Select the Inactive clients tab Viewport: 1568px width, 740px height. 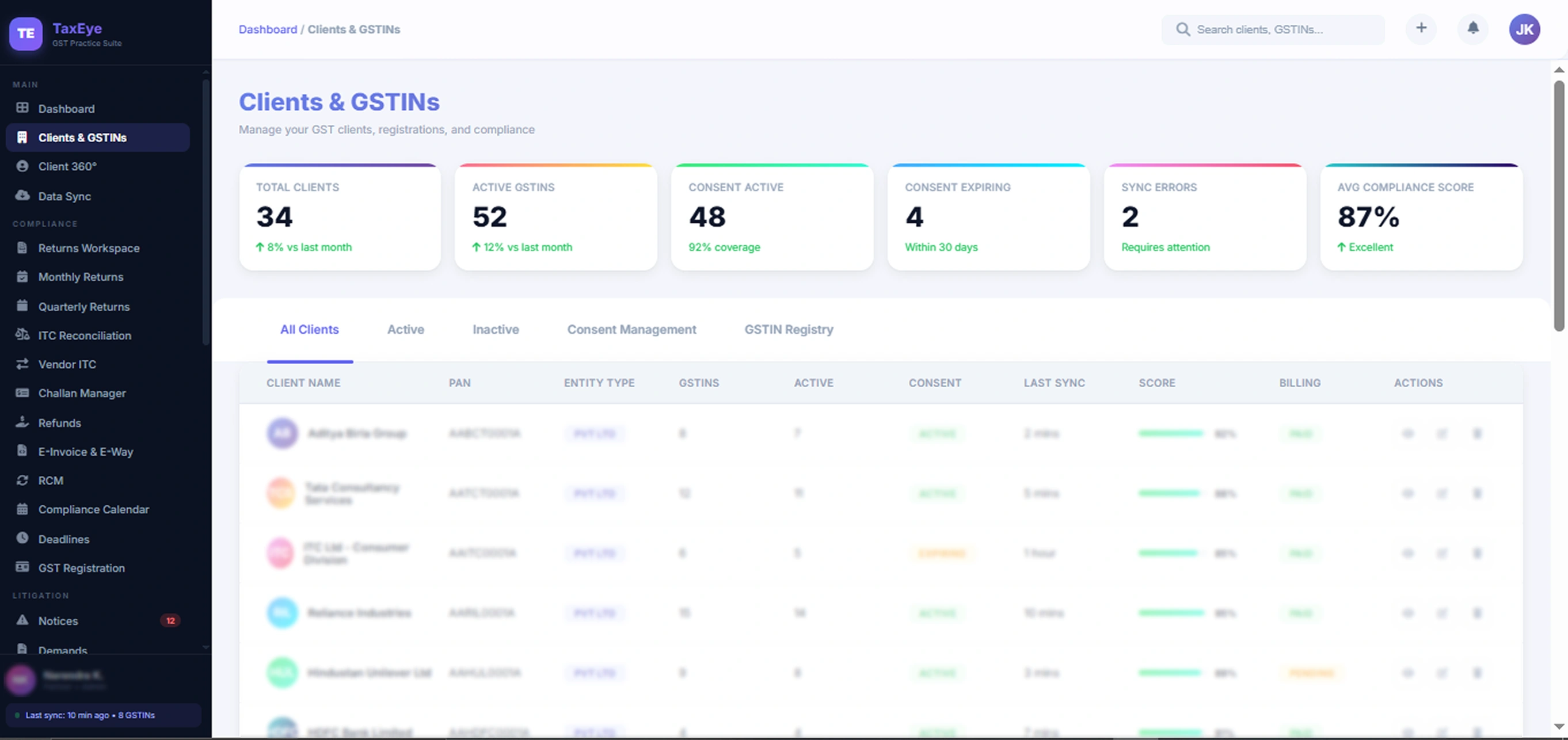(496, 329)
